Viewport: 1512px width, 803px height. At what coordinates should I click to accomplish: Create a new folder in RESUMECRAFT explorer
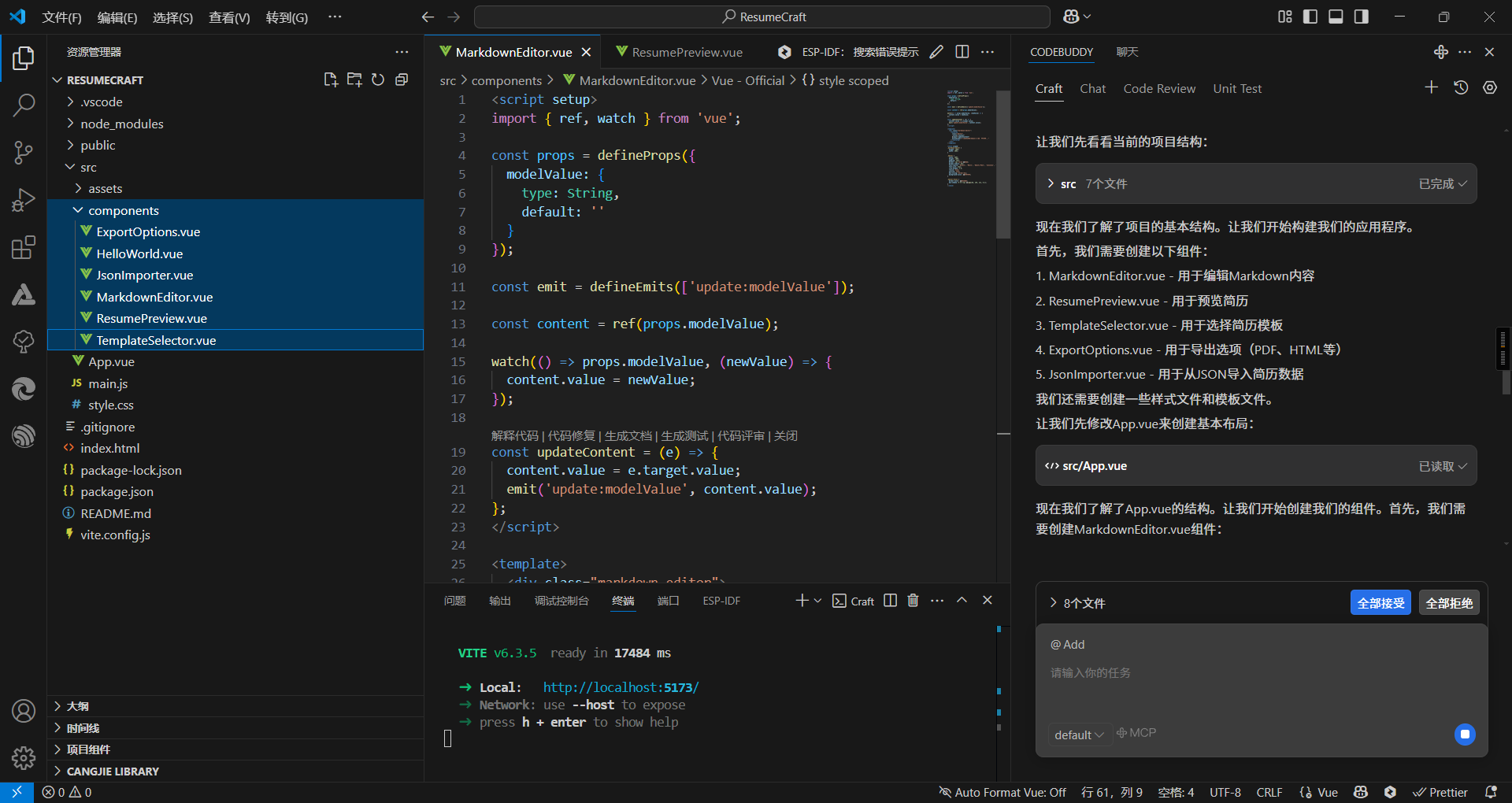tap(354, 80)
